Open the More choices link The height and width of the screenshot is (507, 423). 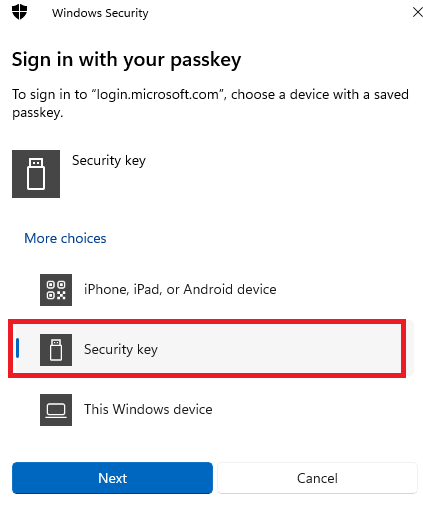[65, 238]
